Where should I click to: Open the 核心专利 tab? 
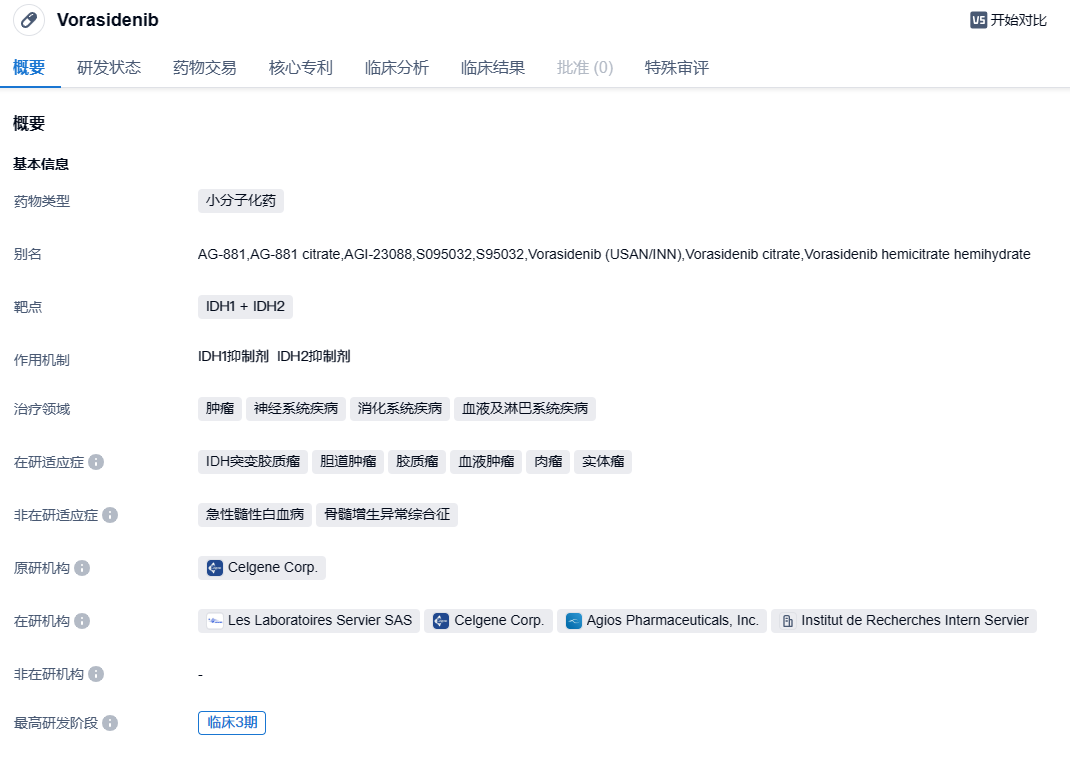[x=301, y=68]
